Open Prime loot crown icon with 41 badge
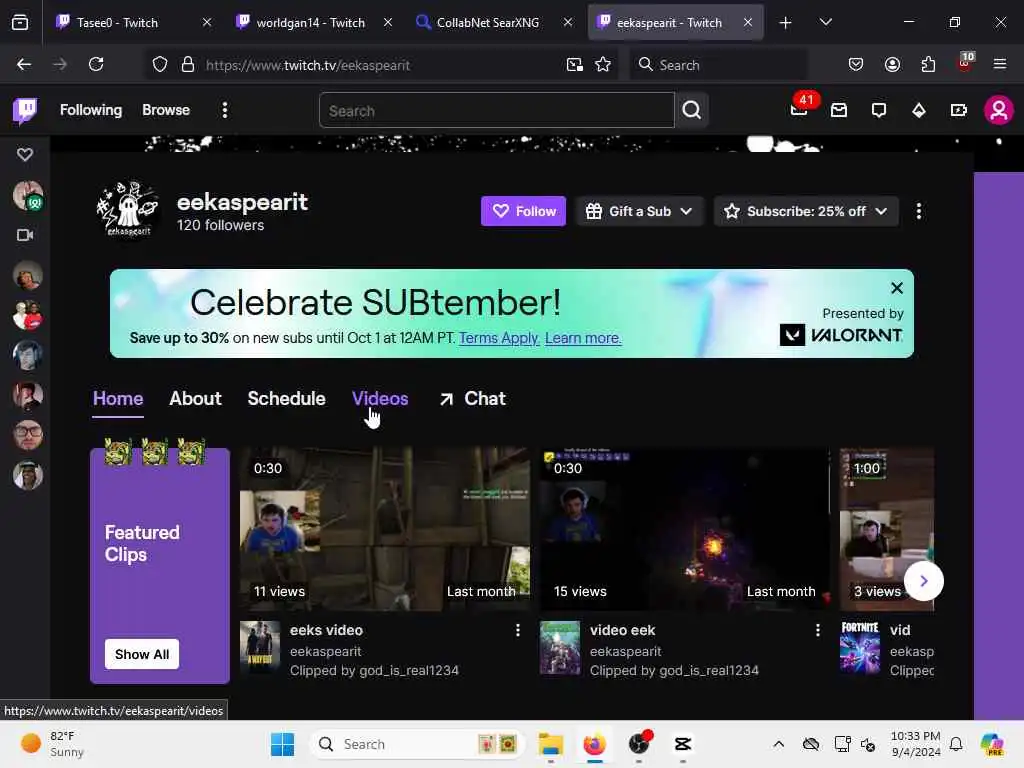This screenshot has height=768, width=1024. pyautogui.click(x=799, y=110)
